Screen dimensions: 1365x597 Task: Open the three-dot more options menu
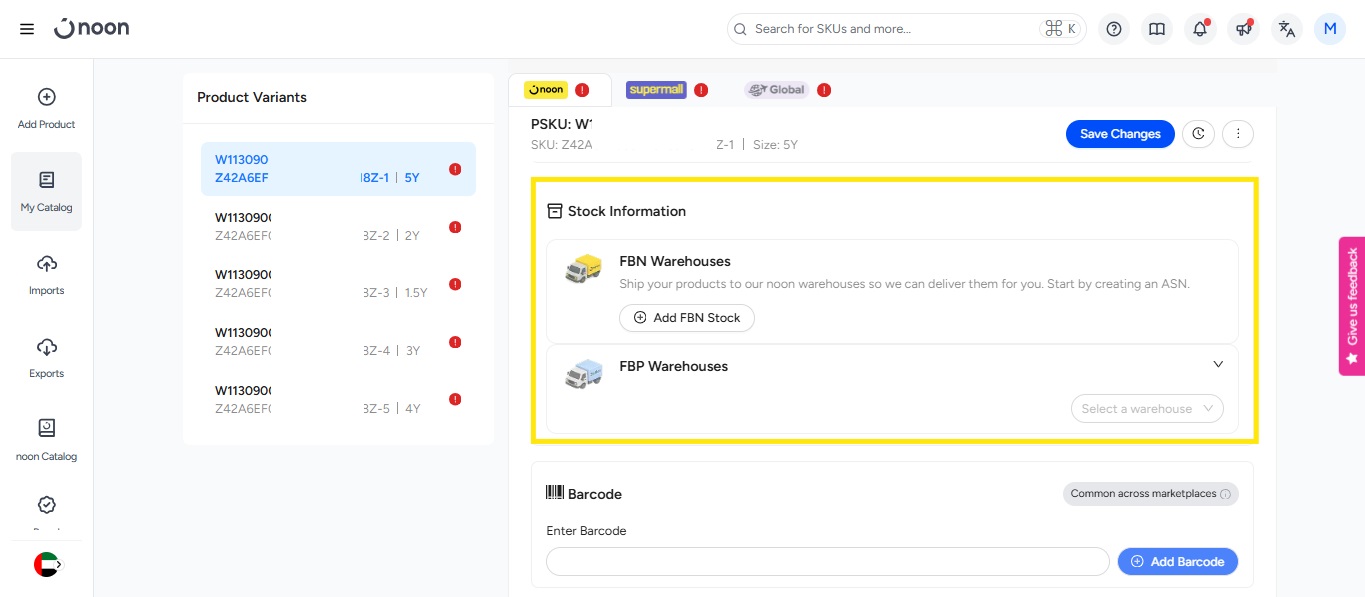(x=1238, y=134)
